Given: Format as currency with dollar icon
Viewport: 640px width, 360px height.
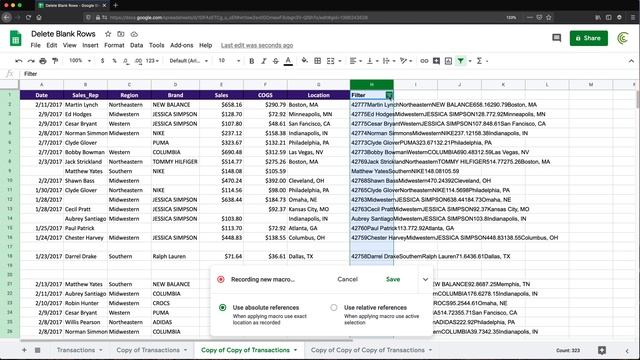Looking at the screenshot, I should tap(102, 61).
